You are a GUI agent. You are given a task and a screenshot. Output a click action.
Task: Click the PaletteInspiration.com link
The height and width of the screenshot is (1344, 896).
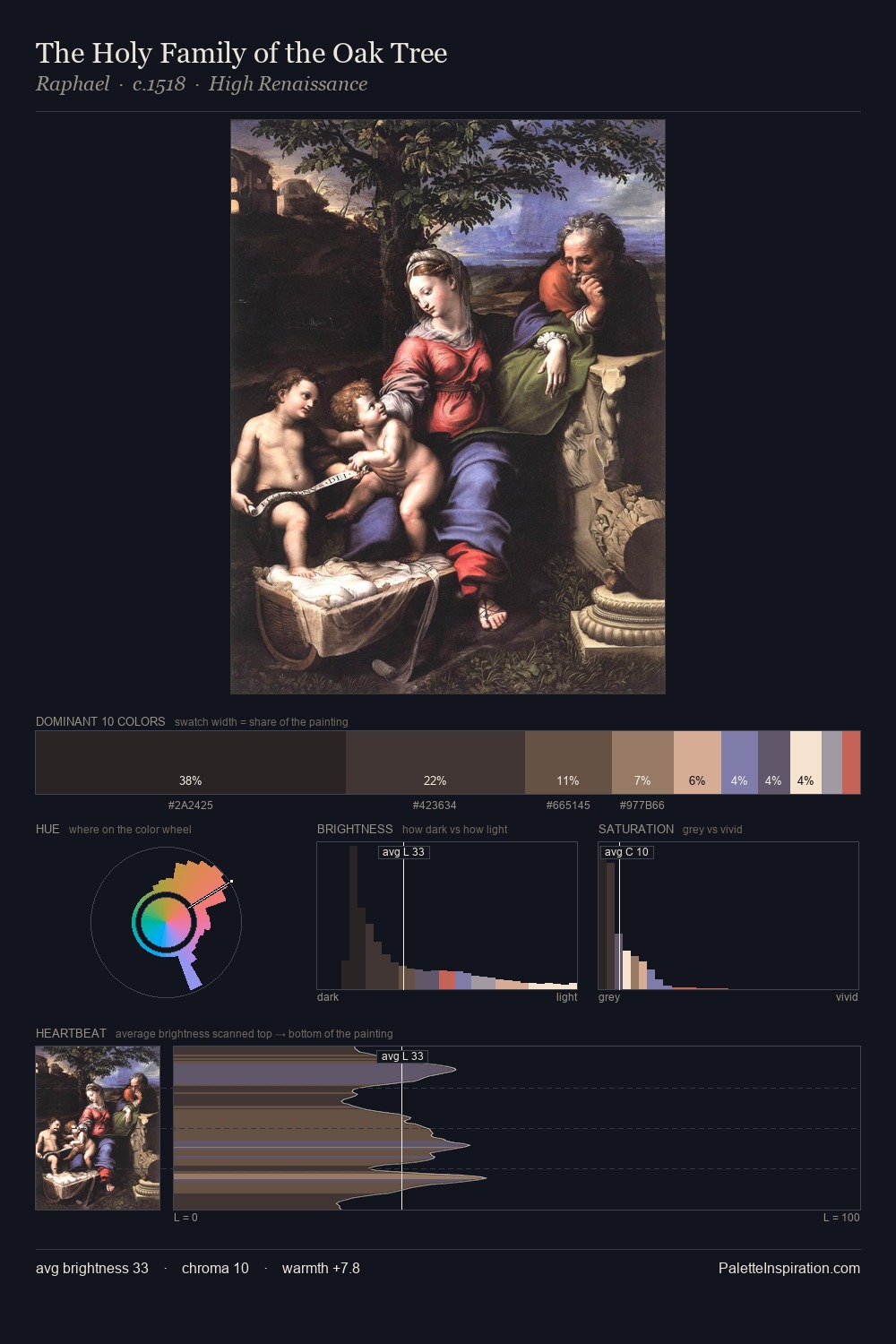pos(789,1268)
